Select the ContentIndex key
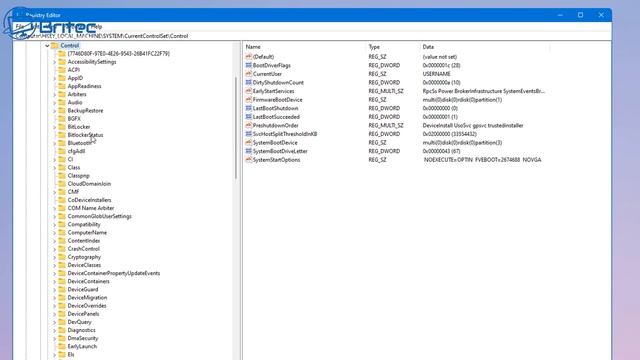Image resolution: width=640 pixels, height=360 pixels. pos(84,240)
